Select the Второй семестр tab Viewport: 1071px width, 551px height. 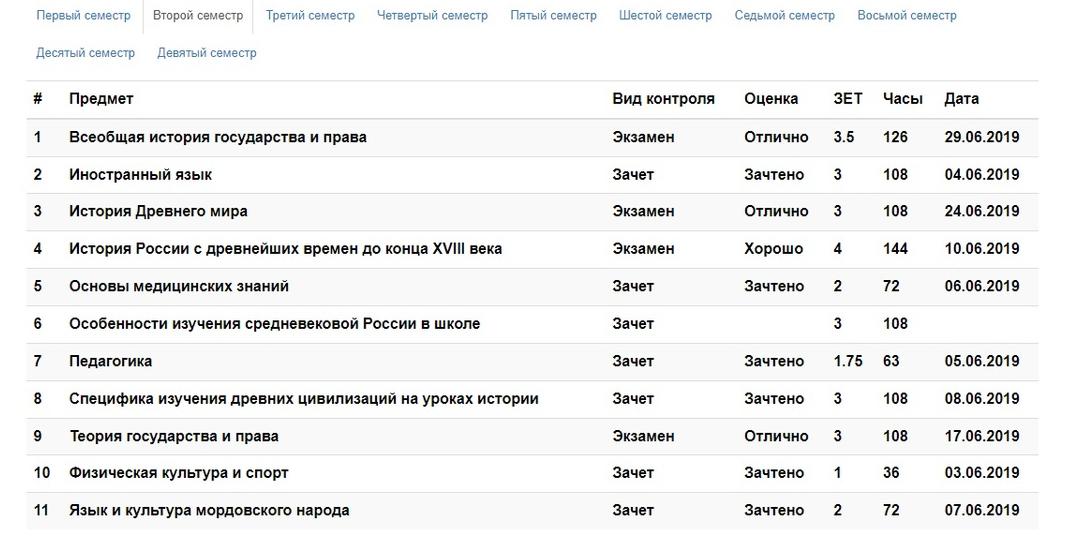pos(198,15)
